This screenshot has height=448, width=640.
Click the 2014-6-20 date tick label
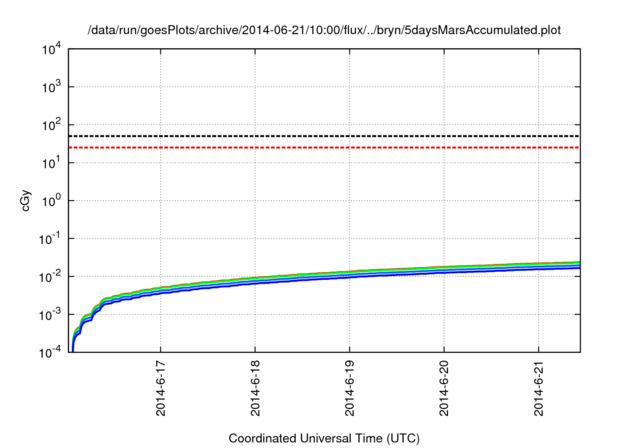[x=444, y=388]
